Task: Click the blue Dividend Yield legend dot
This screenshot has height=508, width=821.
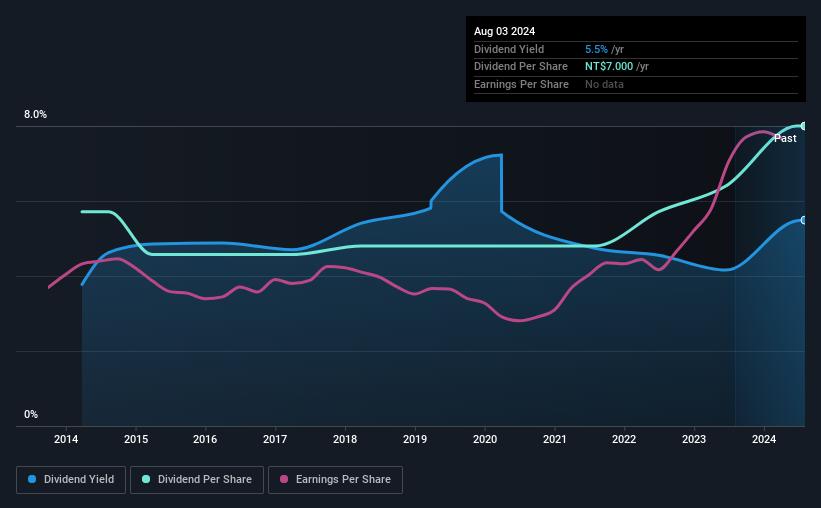Action: click(32, 479)
